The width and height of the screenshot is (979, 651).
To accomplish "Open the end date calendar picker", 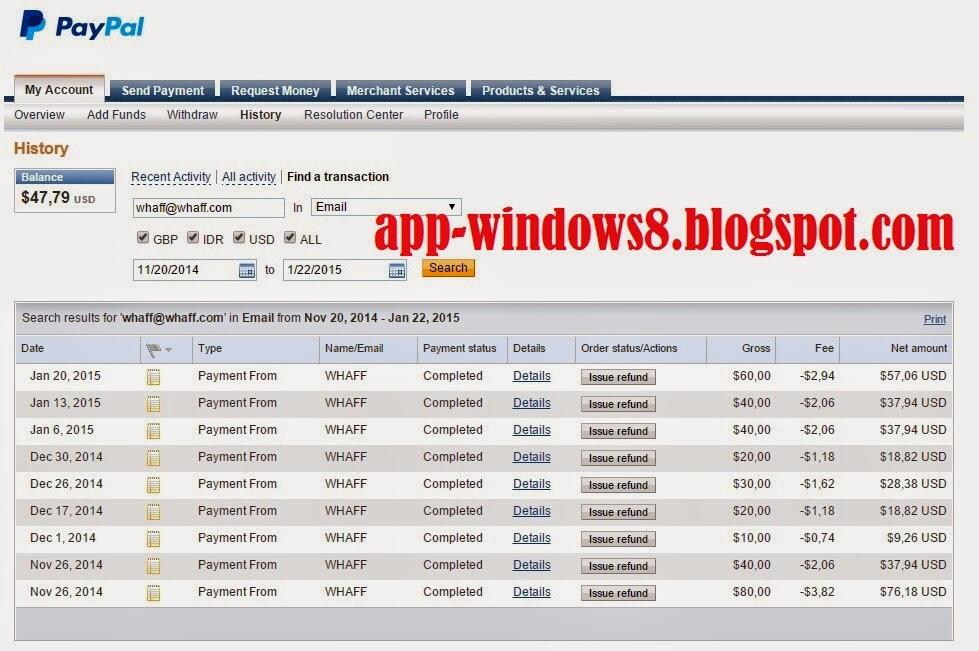I will (x=396, y=270).
